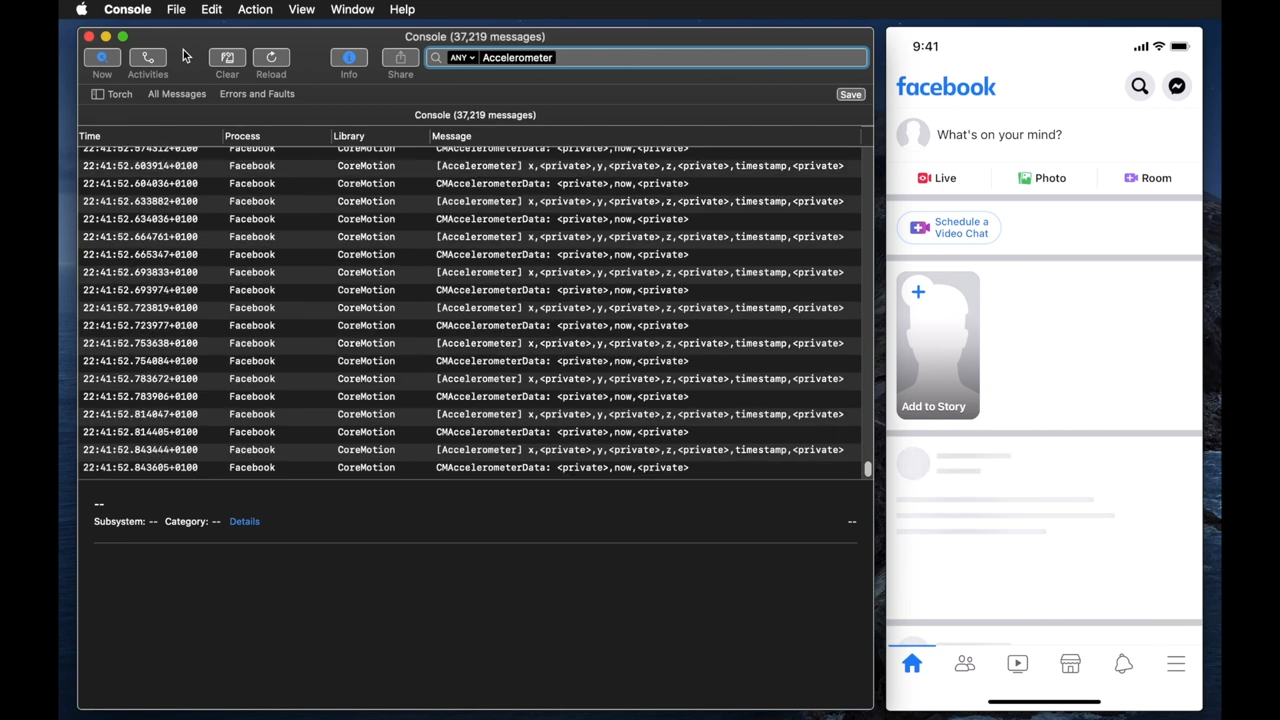
Task: Click the log table vertical scrollbar
Action: (868, 468)
